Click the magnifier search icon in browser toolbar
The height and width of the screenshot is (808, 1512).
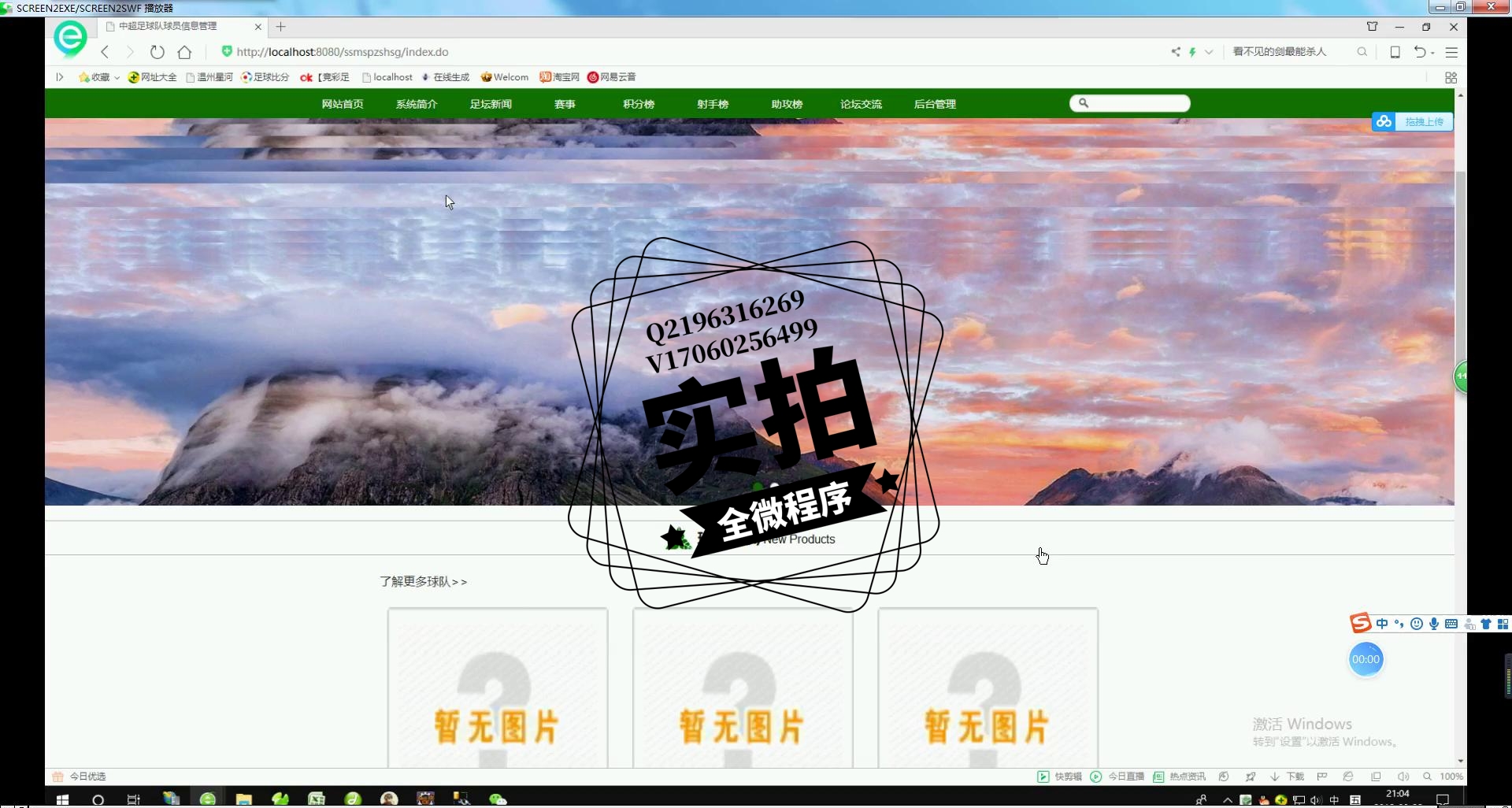coord(1362,52)
